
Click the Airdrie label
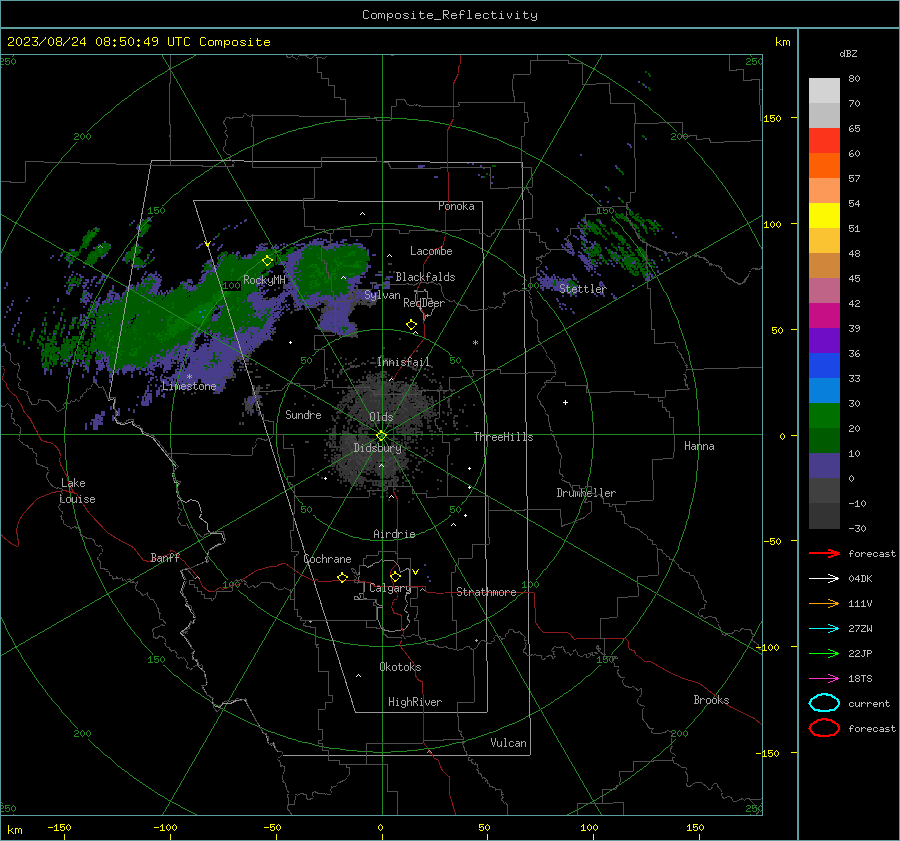coord(394,534)
